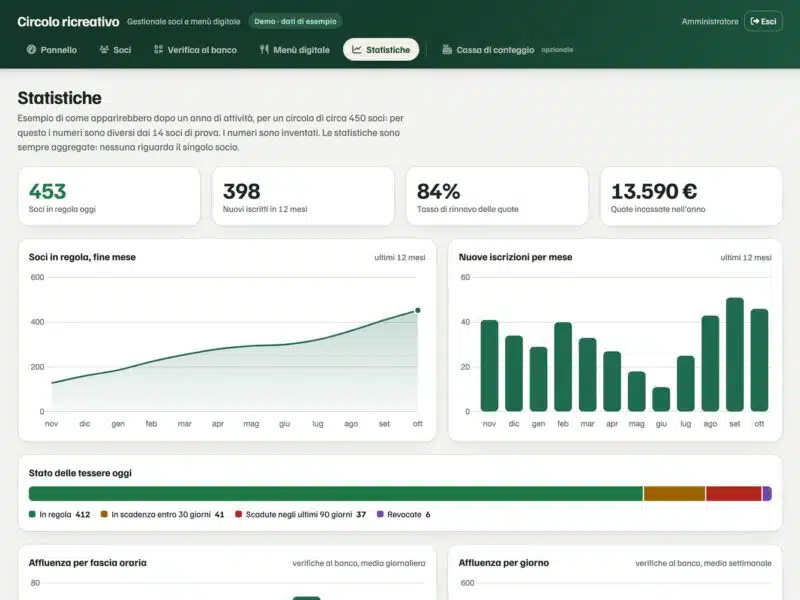The width and height of the screenshot is (800, 600).
Task: Click the ago bar in Nuove iscrizioni chart
Action: 710,363
